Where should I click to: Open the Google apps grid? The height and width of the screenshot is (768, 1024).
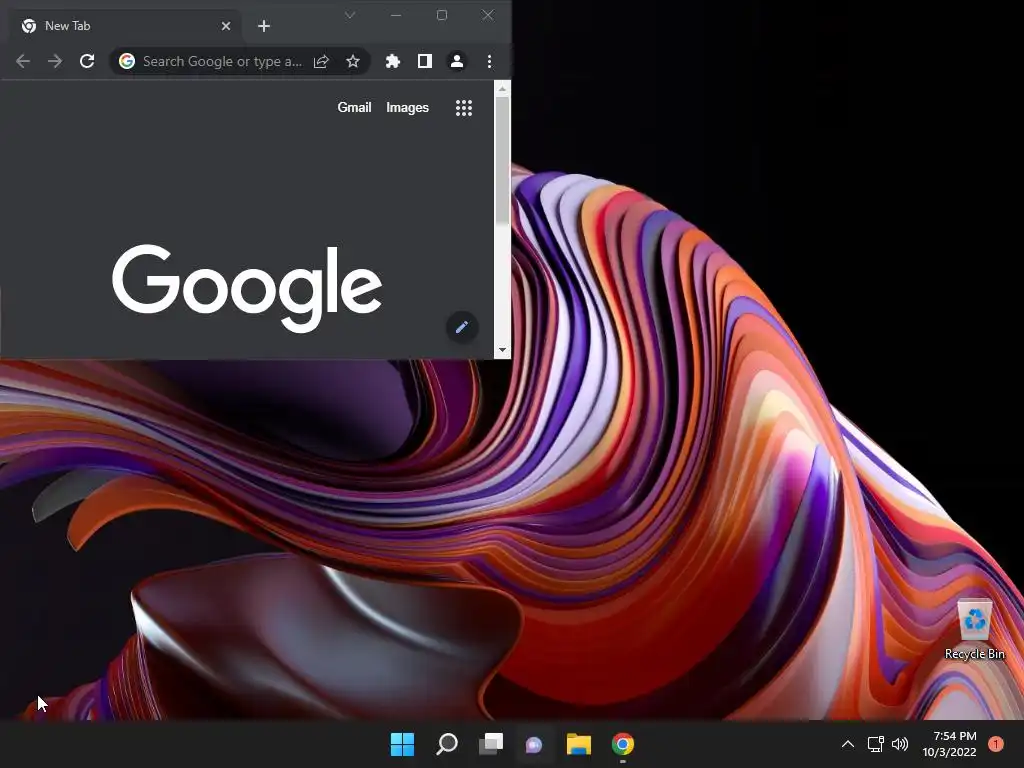point(464,108)
